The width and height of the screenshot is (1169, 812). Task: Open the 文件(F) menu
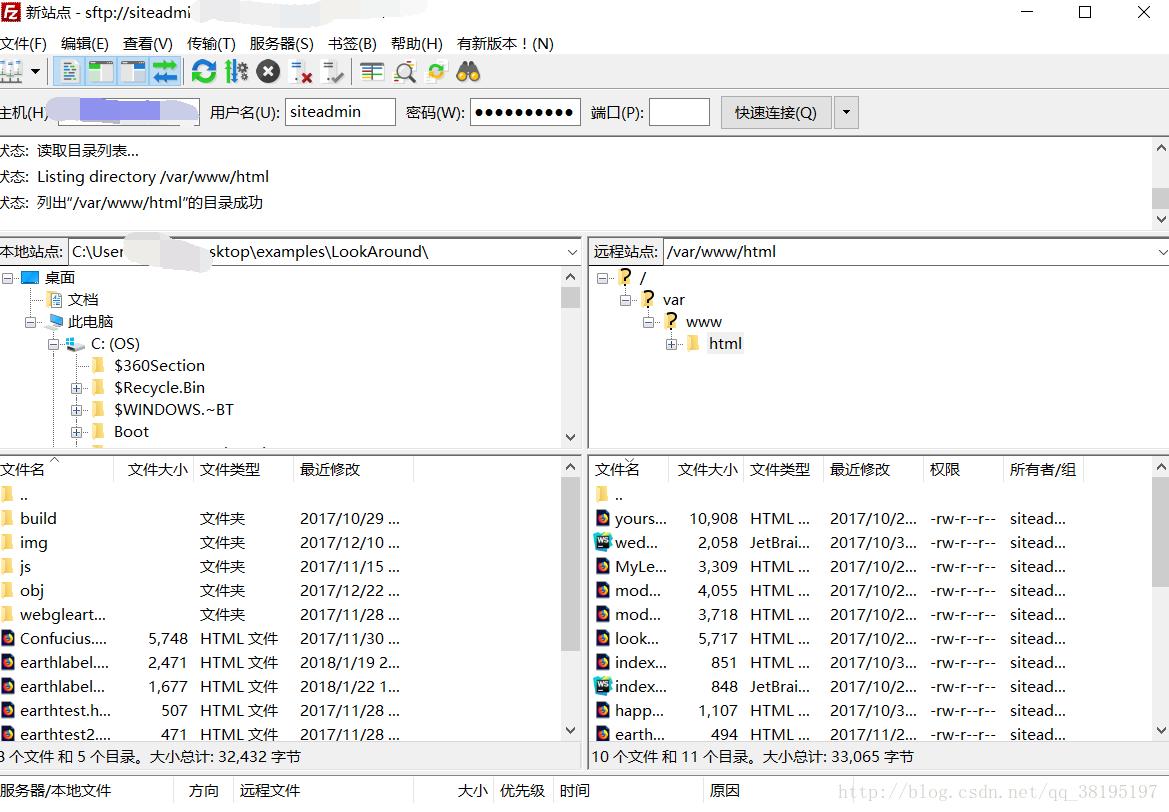tap(23, 44)
